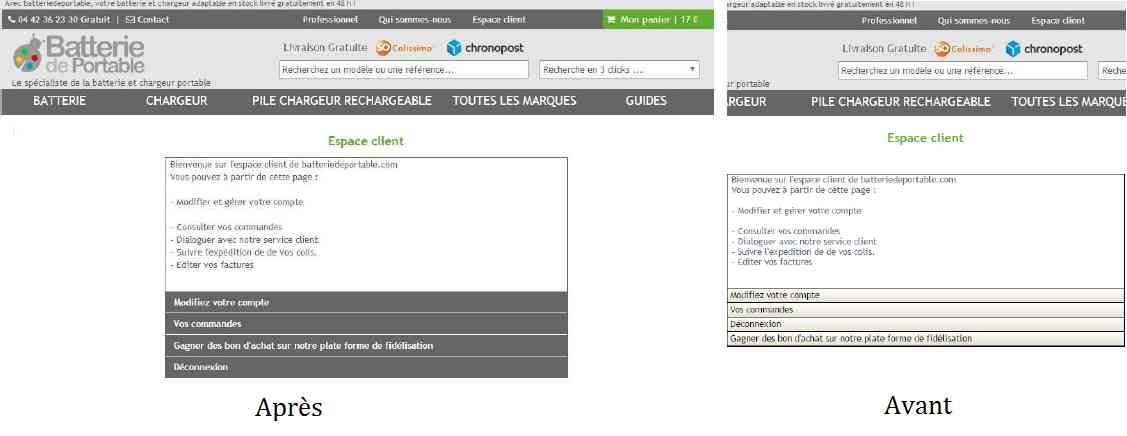Click Qui sommes-nous in Avant screenshot
Viewport: 1127px width, 436px height.
pos(974,21)
